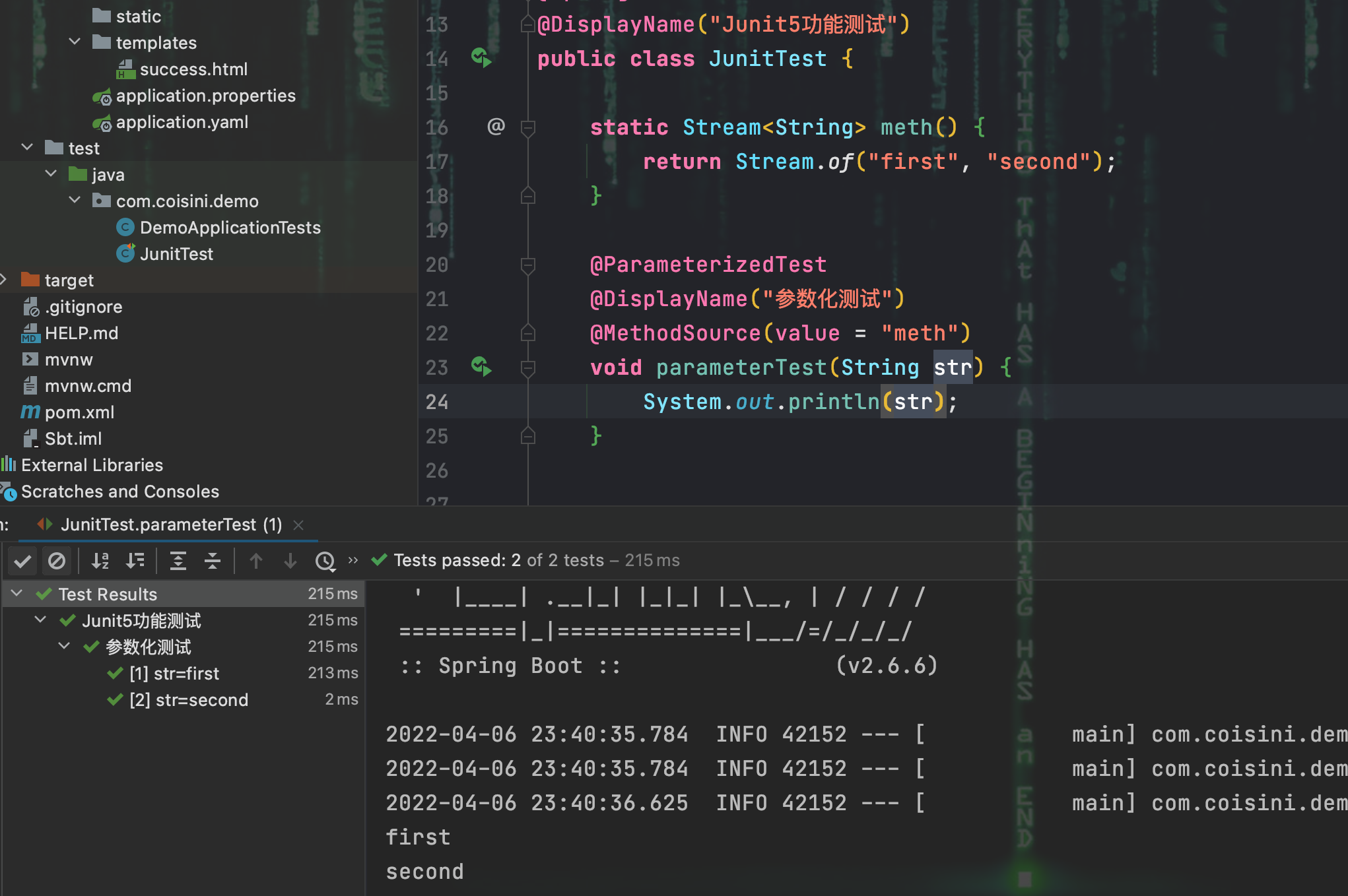This screenshot has width=1348, height=896.
Task: Open pom.xml Maven file
Action: click(79, 412)
